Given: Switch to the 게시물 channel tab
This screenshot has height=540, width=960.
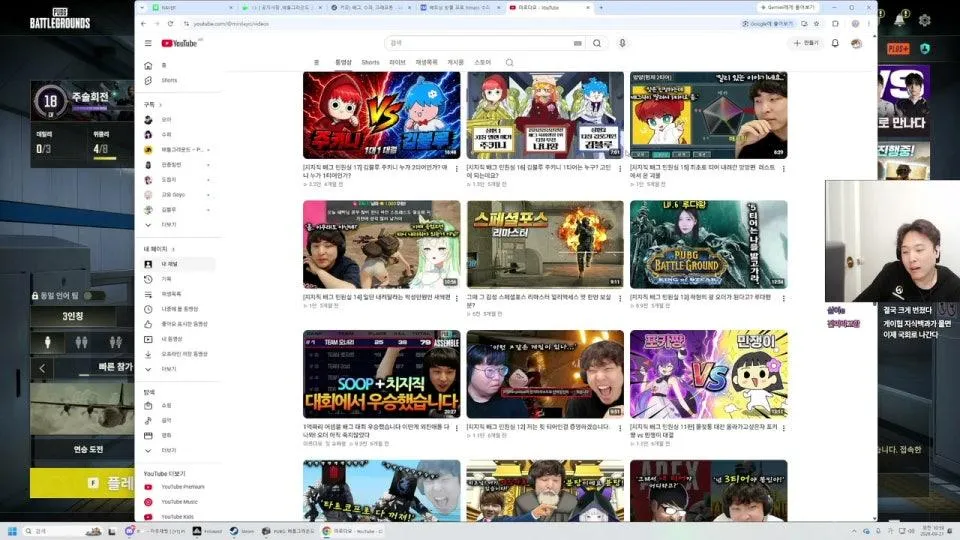Looking at the screenshot, I should (x=456, y=62).
